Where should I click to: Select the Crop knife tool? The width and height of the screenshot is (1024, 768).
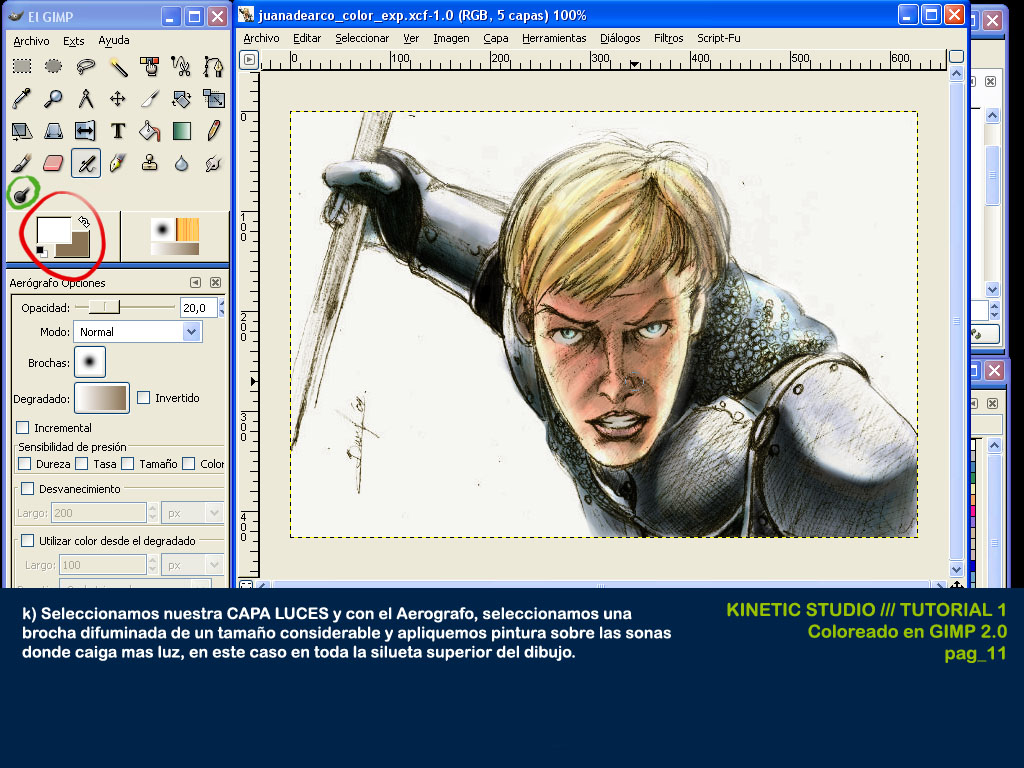150,99
